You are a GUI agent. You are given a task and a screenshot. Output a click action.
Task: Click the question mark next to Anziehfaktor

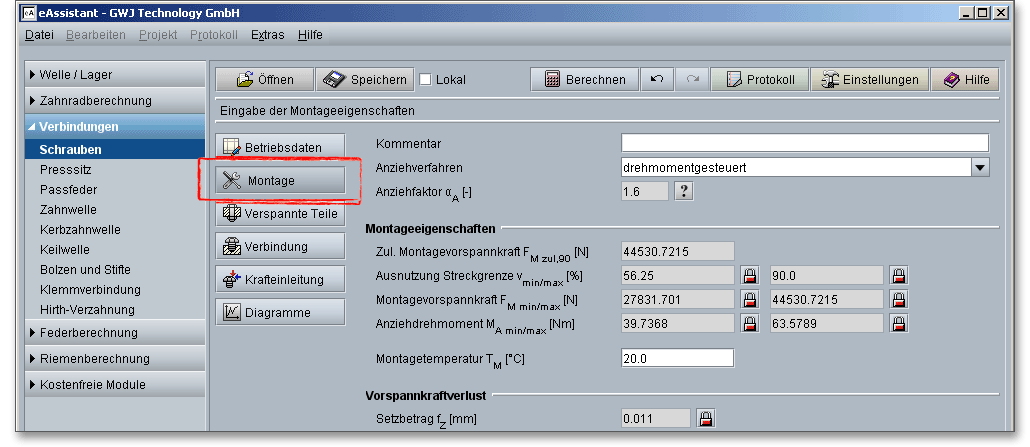point(684,191)
